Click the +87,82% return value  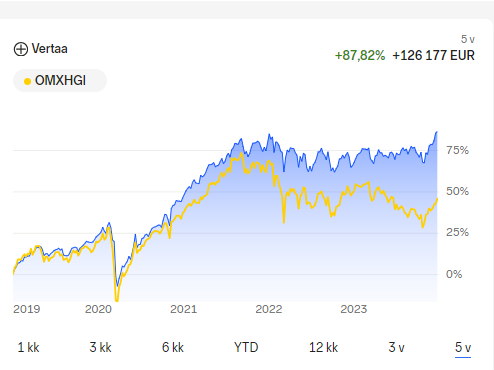click(x=360, y=56)
